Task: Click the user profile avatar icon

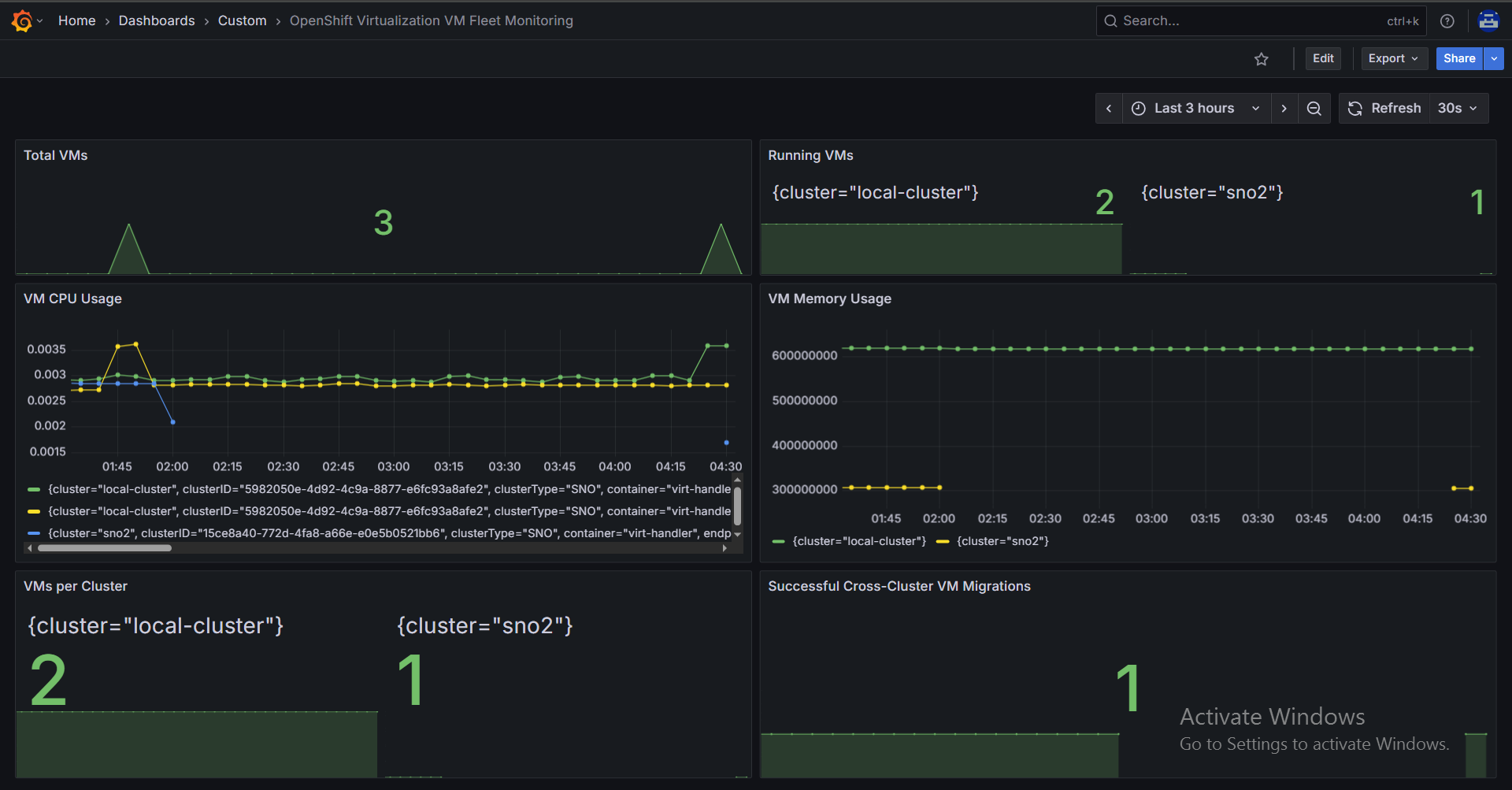Action: click(1488, 21)
